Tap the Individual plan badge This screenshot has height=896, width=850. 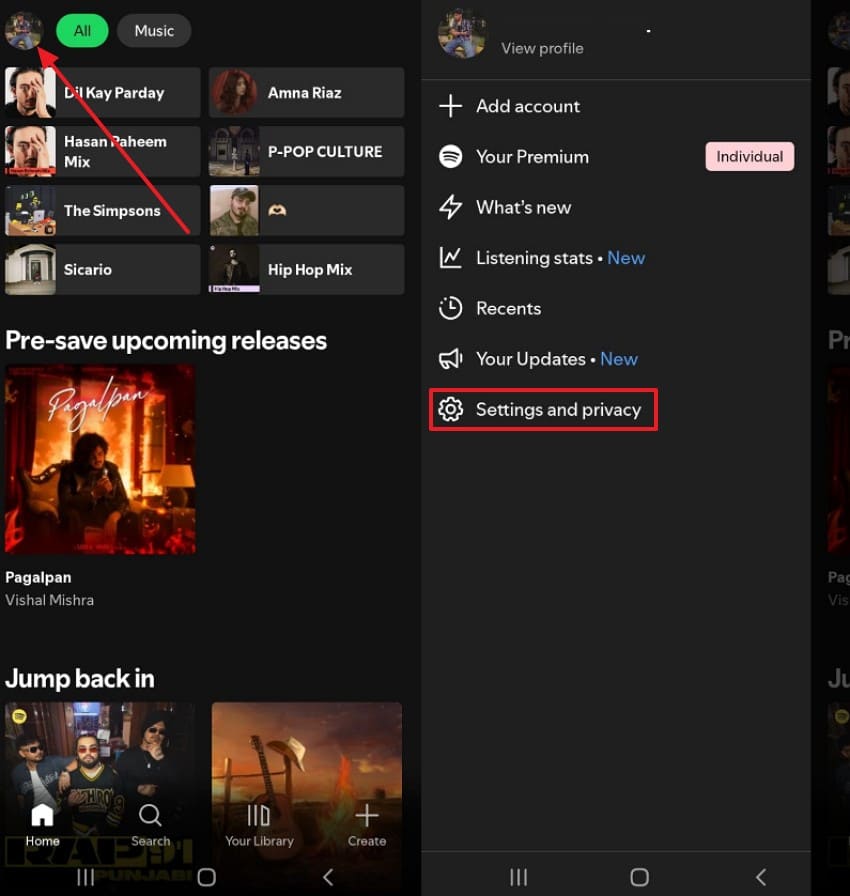pyautogui.click(x=749, y=157)
